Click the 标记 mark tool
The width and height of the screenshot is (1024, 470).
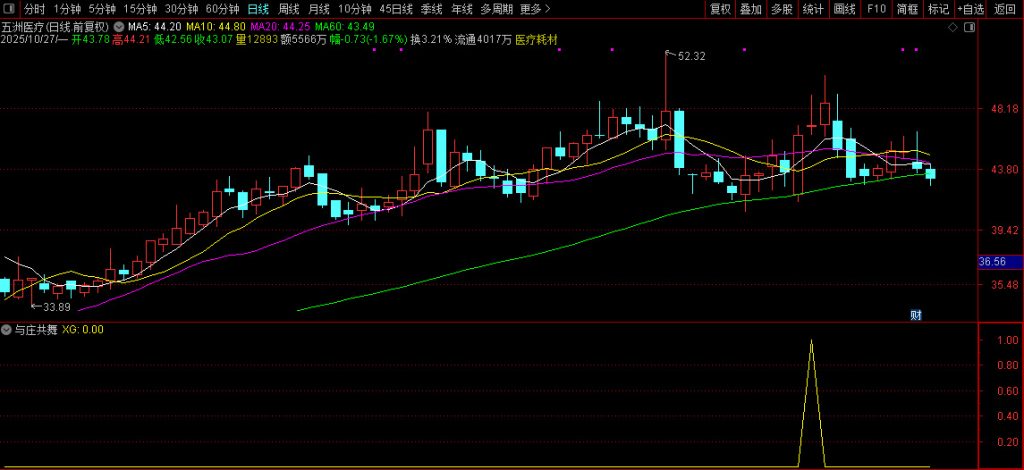tap(938, 9)
